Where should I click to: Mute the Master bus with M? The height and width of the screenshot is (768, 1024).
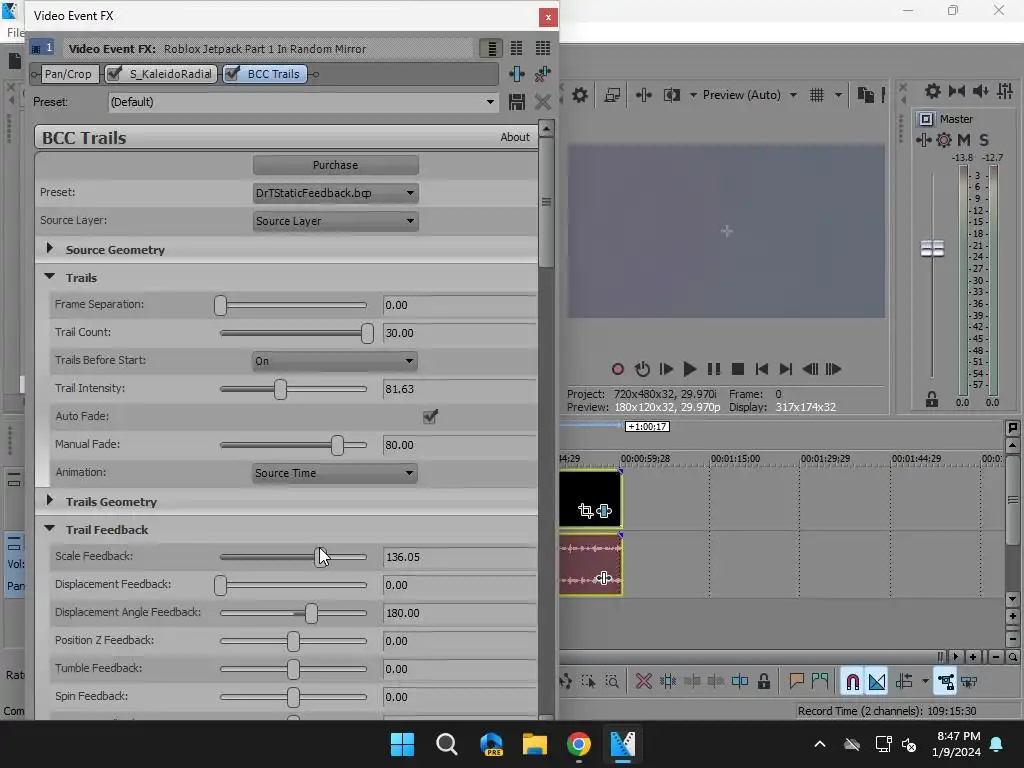(x=964, y=140)
